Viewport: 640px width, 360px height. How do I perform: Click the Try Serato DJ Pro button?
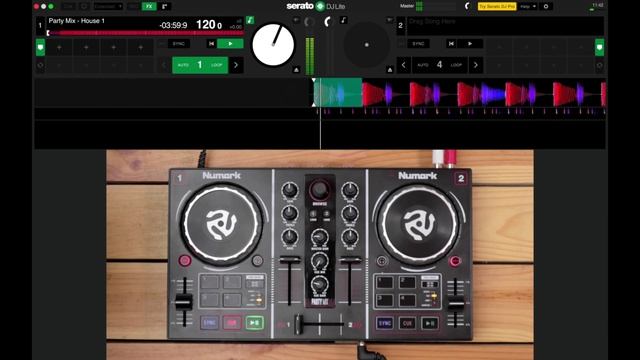(497, 7)
